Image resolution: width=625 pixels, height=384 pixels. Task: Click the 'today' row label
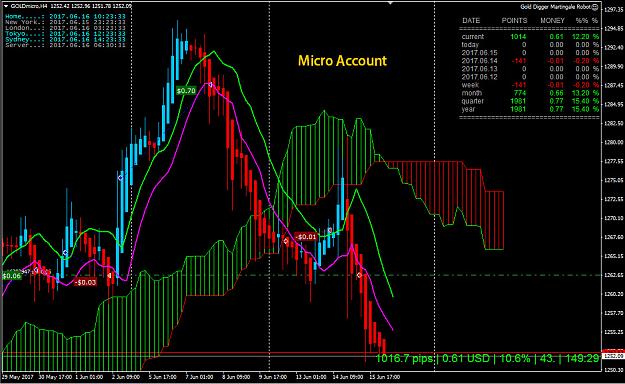(470, 45)
